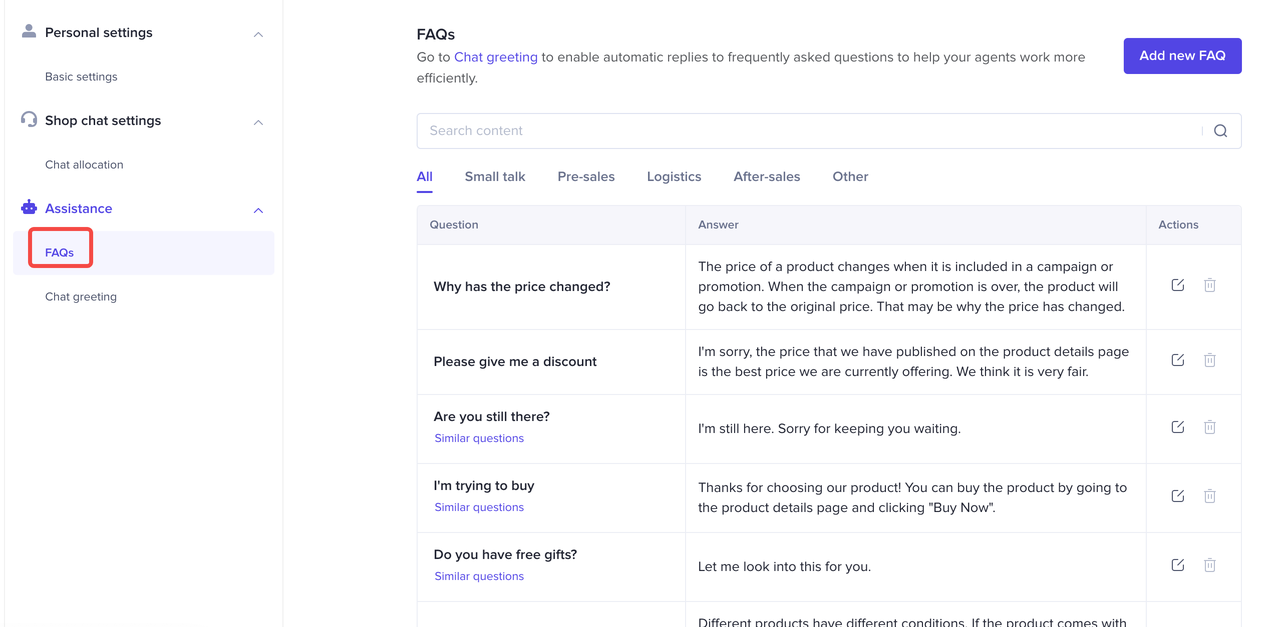Viewport: 1280px width, 627px height.
Task: Edit the "Do you have free gifts?" FAQ
Action: [1177, 565]
